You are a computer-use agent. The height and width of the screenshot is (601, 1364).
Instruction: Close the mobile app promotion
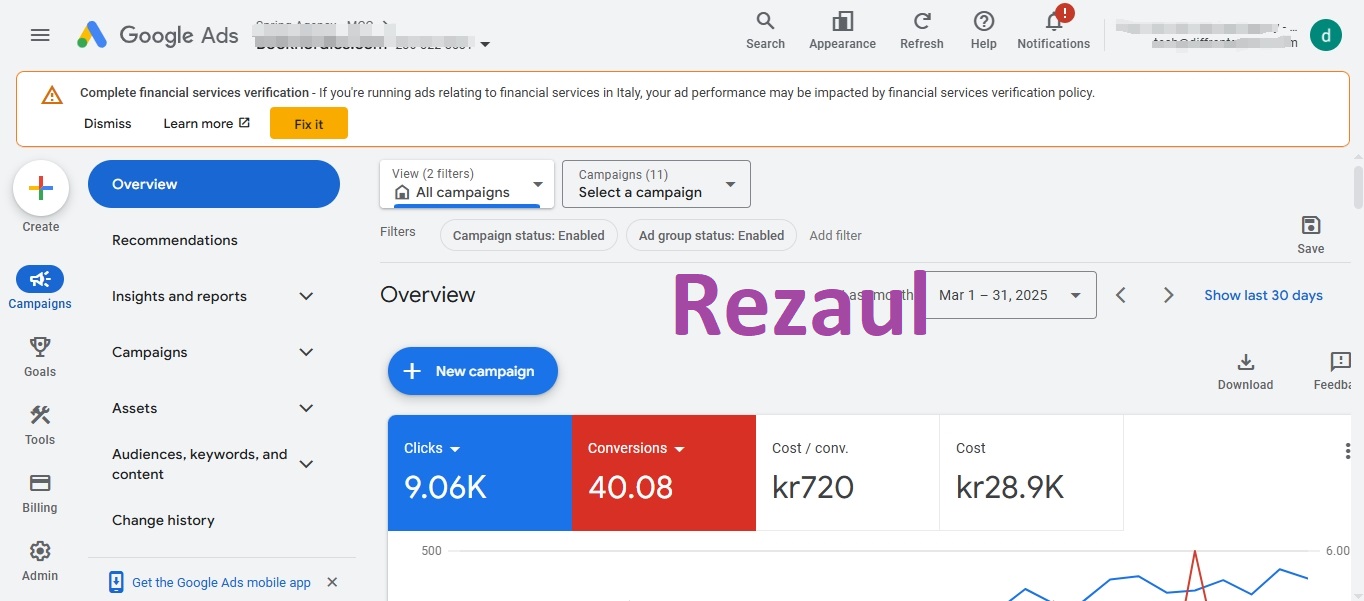tap(332, 582)
